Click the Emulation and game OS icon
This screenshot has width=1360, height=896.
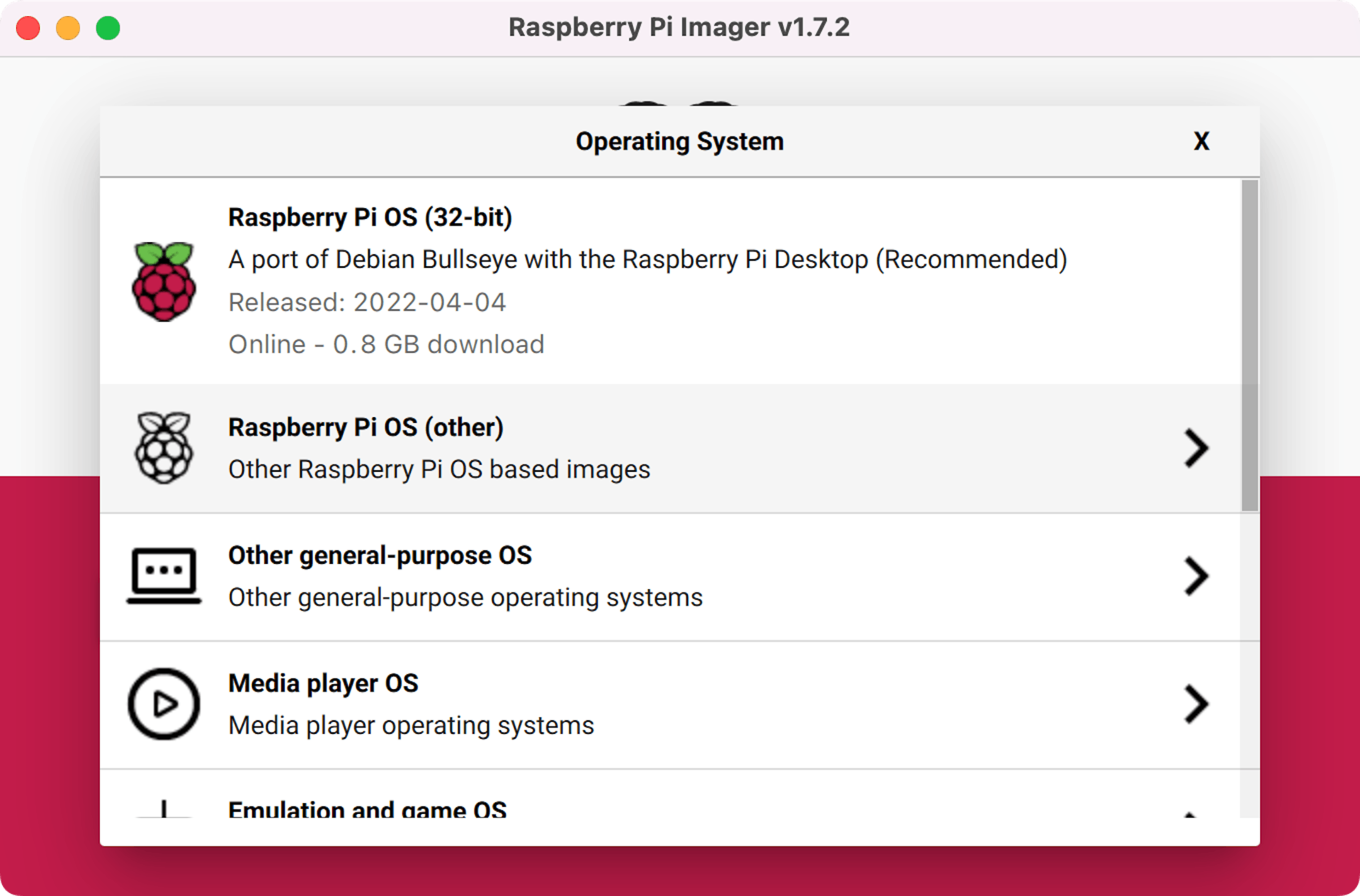pos(164,811)
